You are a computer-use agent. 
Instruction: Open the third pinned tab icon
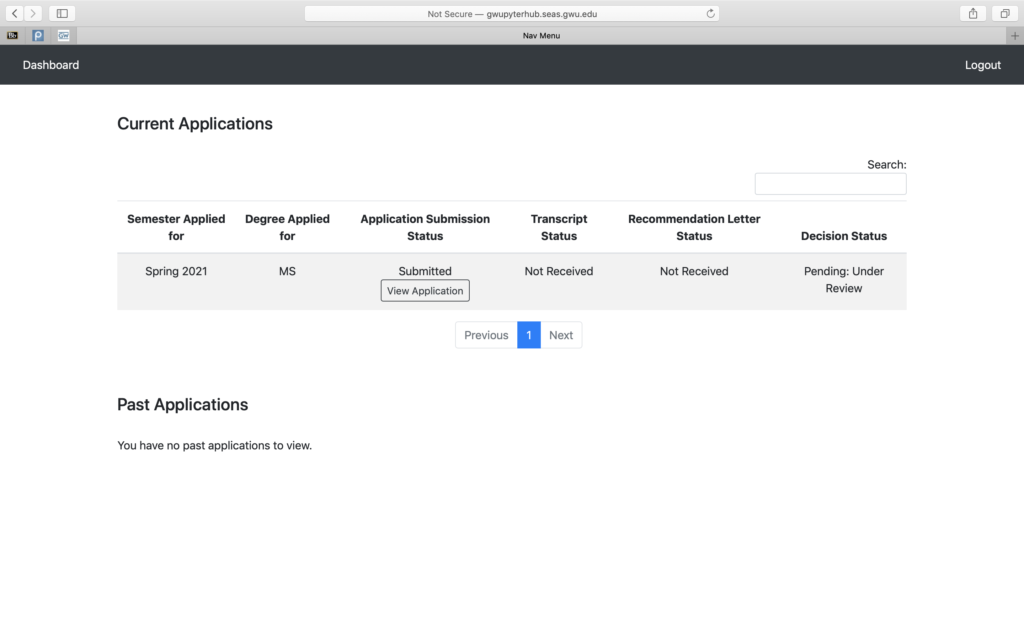64,35
